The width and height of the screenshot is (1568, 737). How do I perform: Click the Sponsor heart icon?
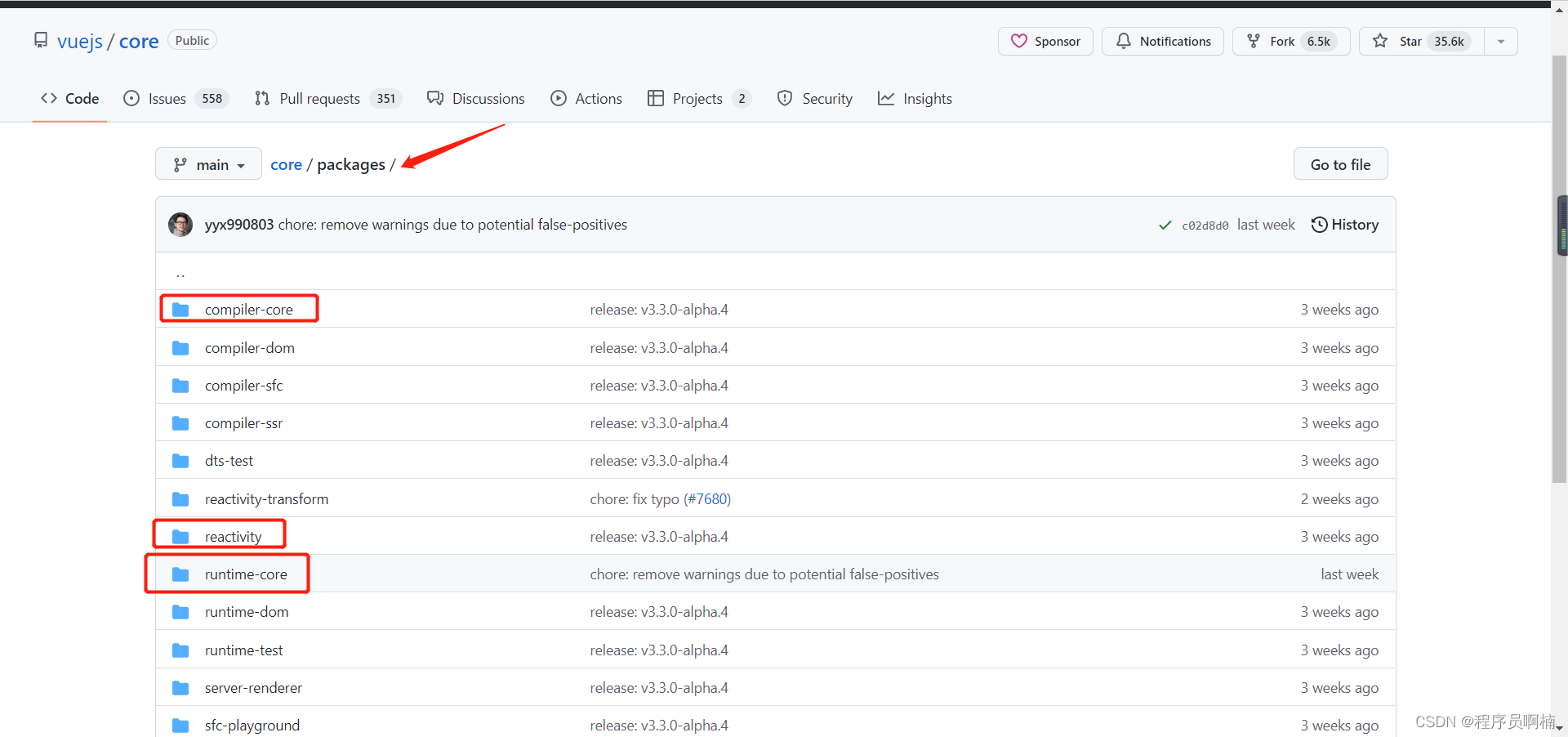pos(1019,41)
